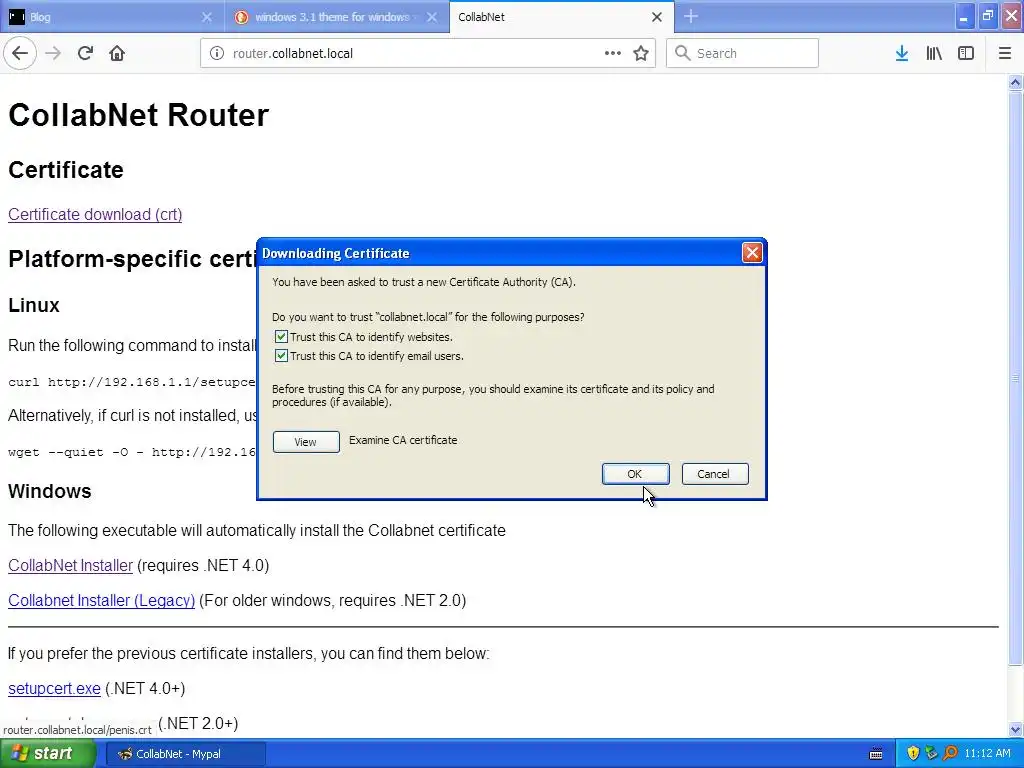Click the network tray icon

coord(931,753)
